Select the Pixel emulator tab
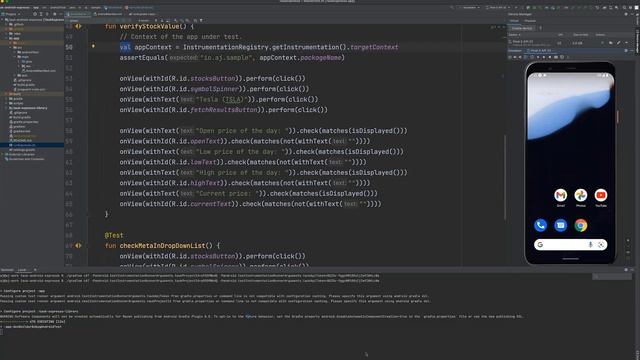The image size is (640, 360). (540, 51)
